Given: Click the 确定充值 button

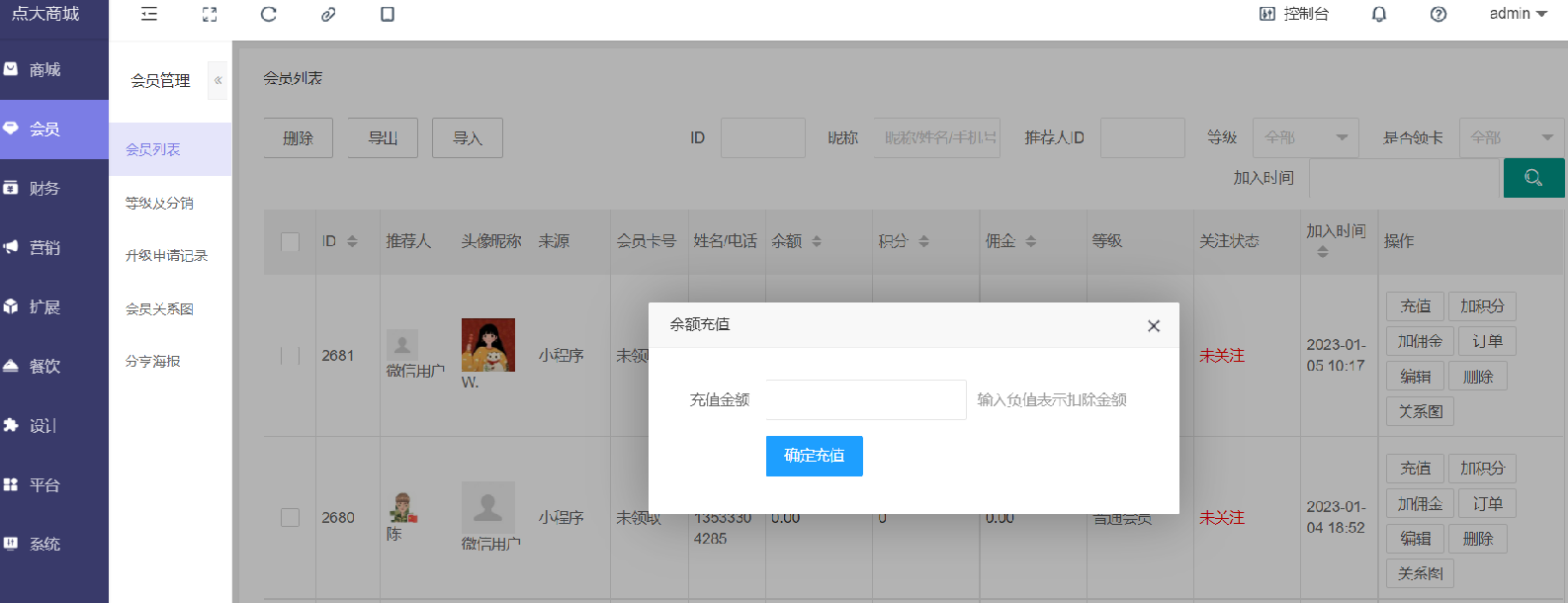Looking at the screenshot, I should click(x=814, y=456).
